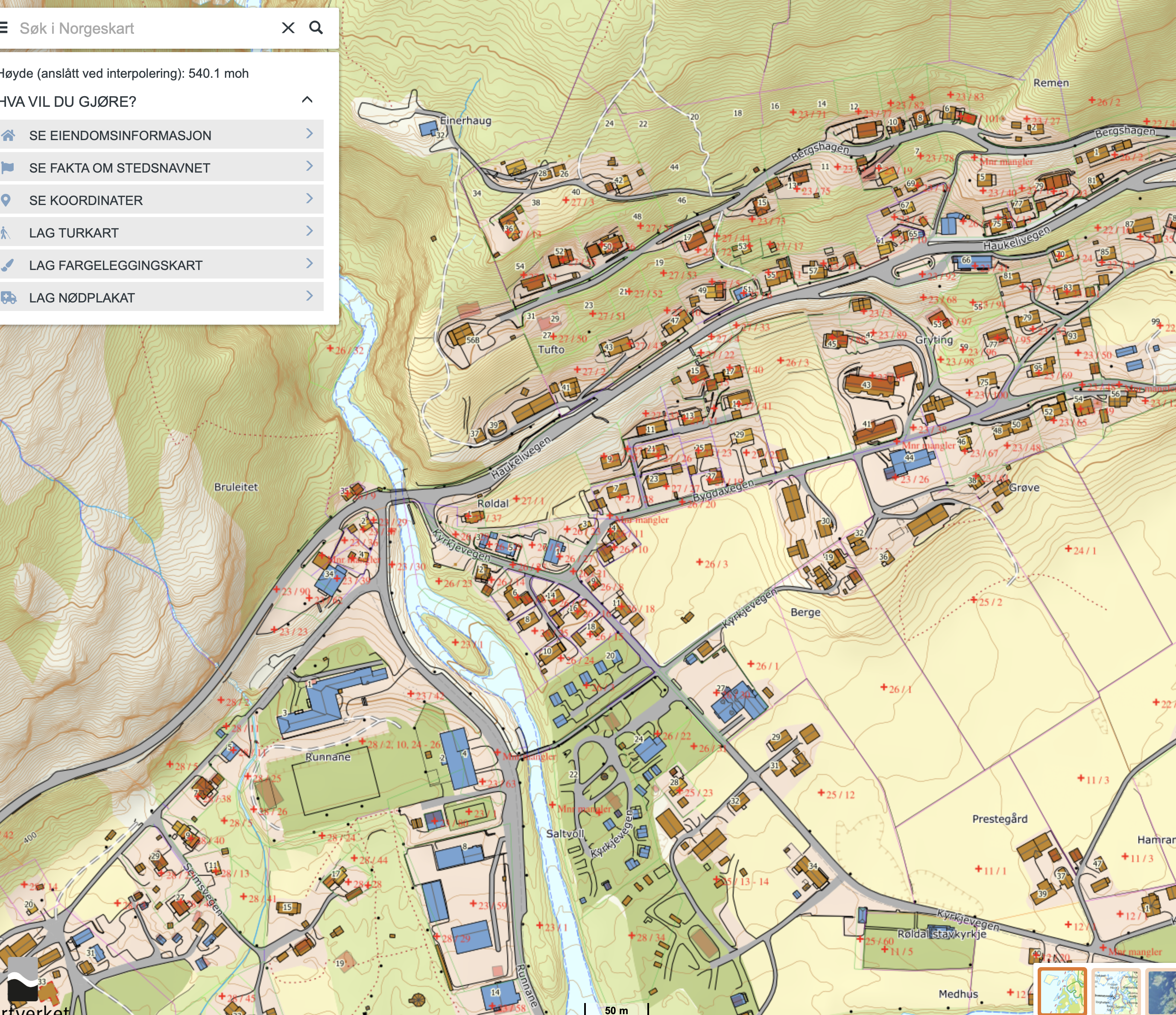
Task: Click brush icon for Fargeleggingskart
Action: pos(7,265)
